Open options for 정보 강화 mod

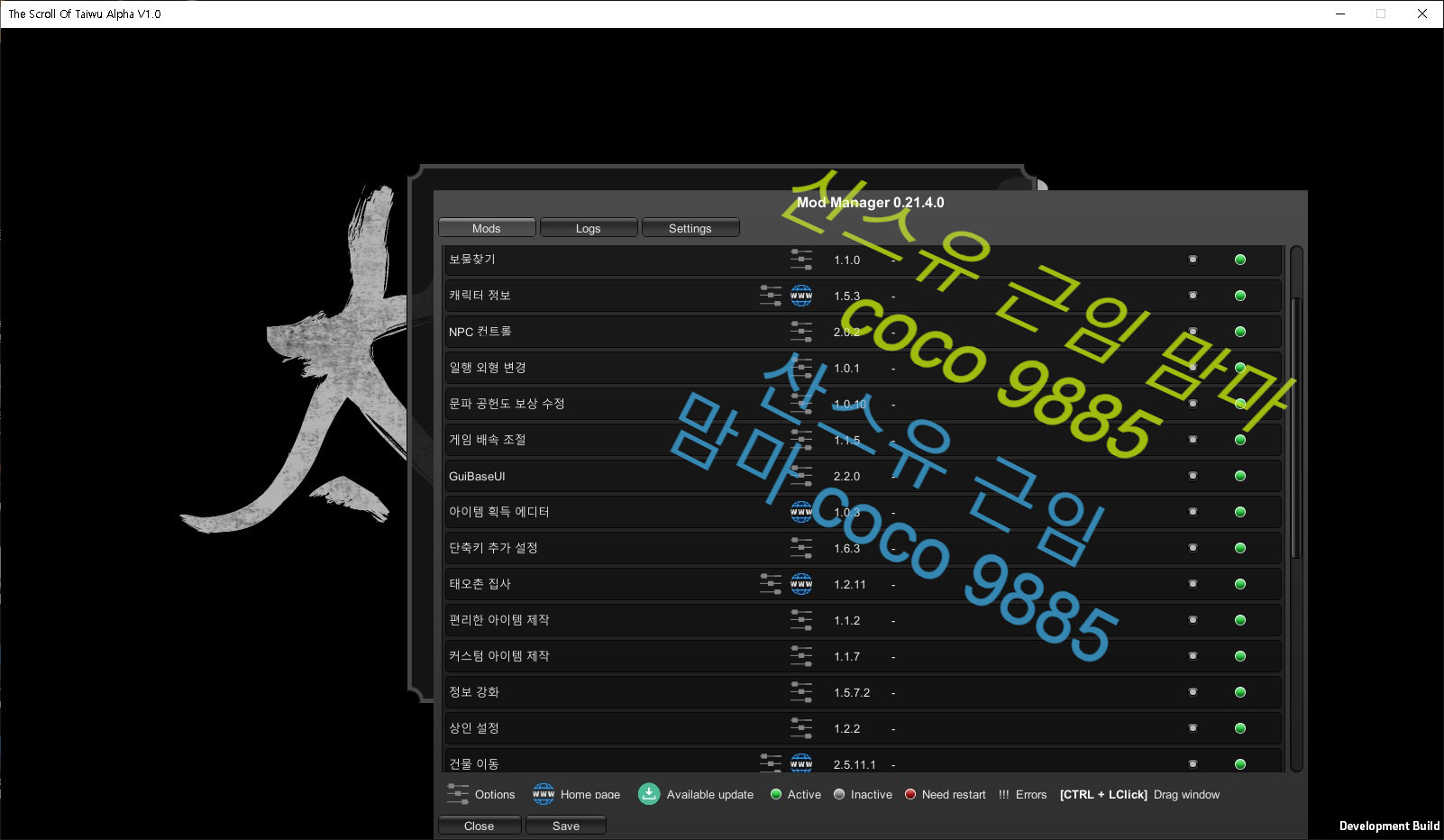[x=801, y=692]
